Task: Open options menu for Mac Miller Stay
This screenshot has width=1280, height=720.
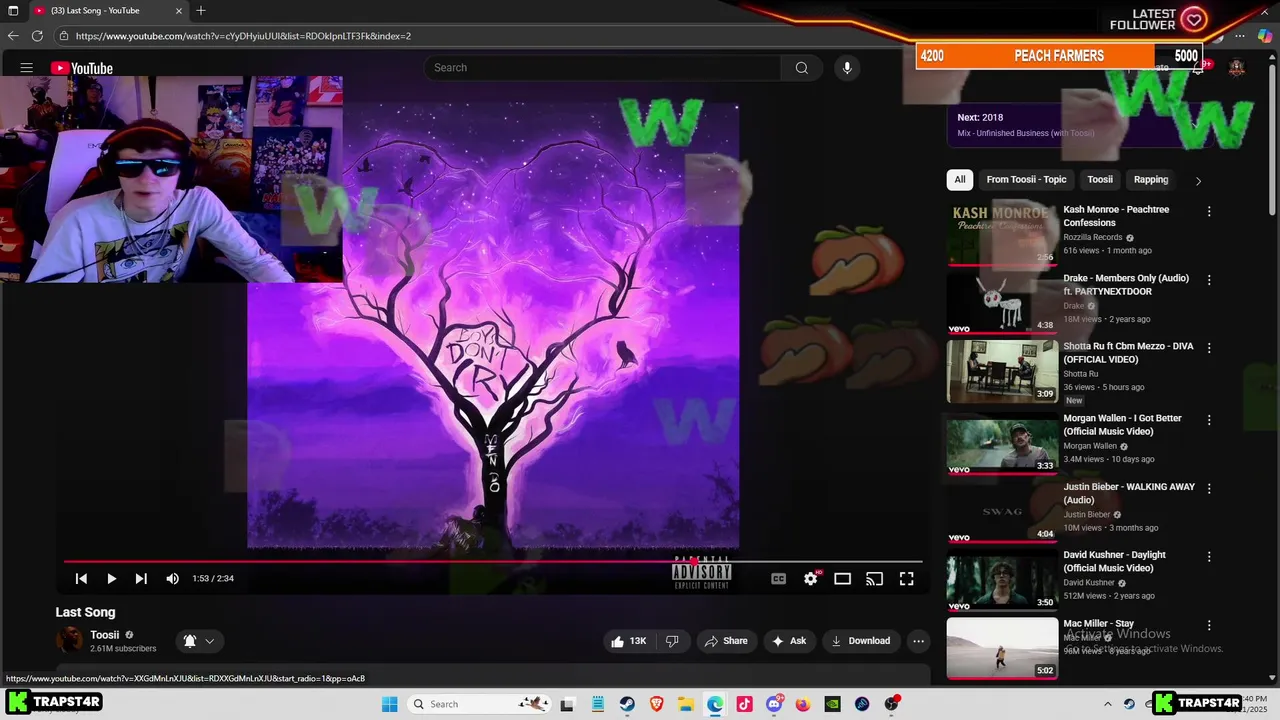Action: coord(1209,625)
